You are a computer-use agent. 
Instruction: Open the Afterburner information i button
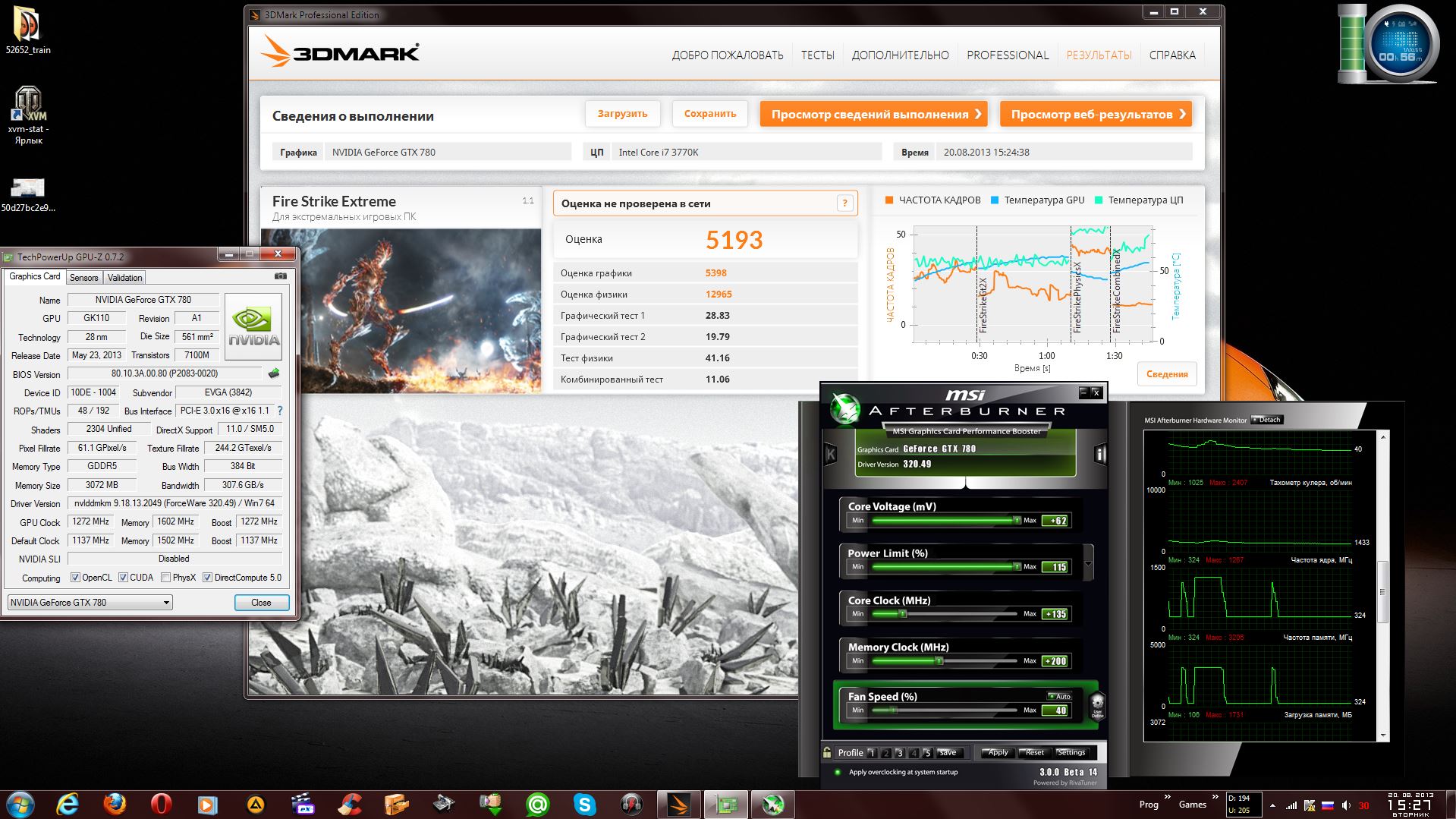(x=1100, y=454)
